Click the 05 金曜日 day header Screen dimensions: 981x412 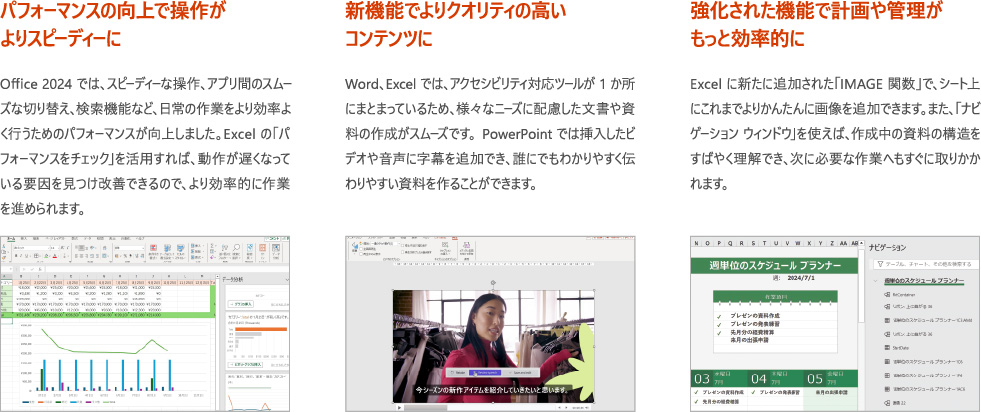(x=830, y=378)
